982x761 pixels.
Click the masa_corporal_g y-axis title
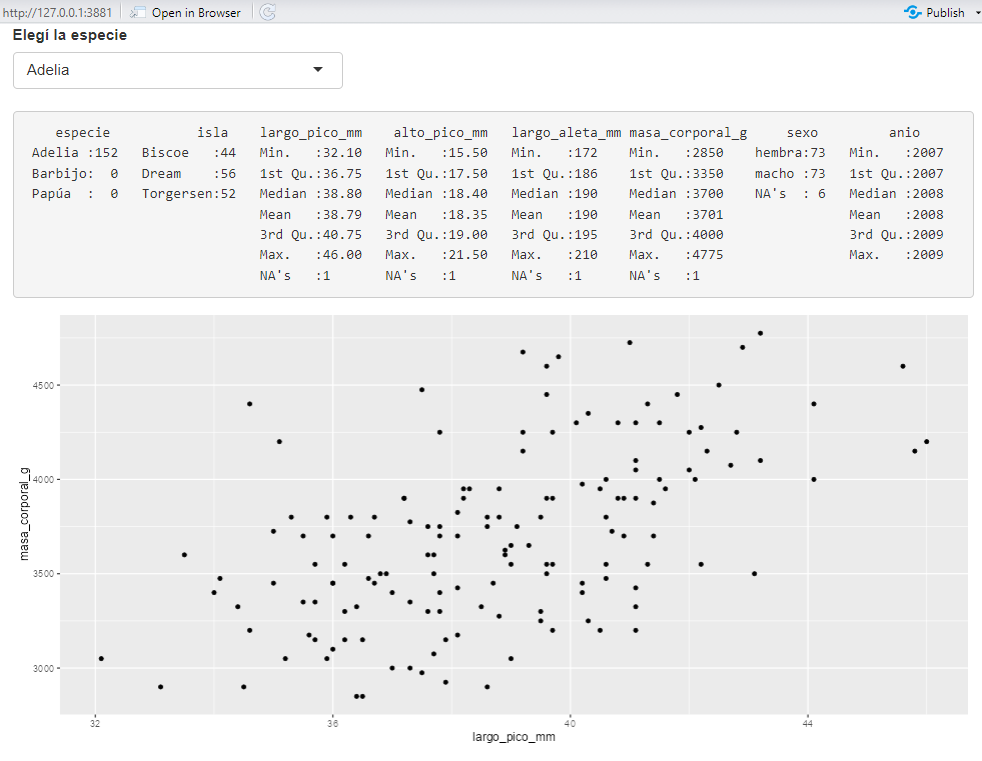point(26,513)
